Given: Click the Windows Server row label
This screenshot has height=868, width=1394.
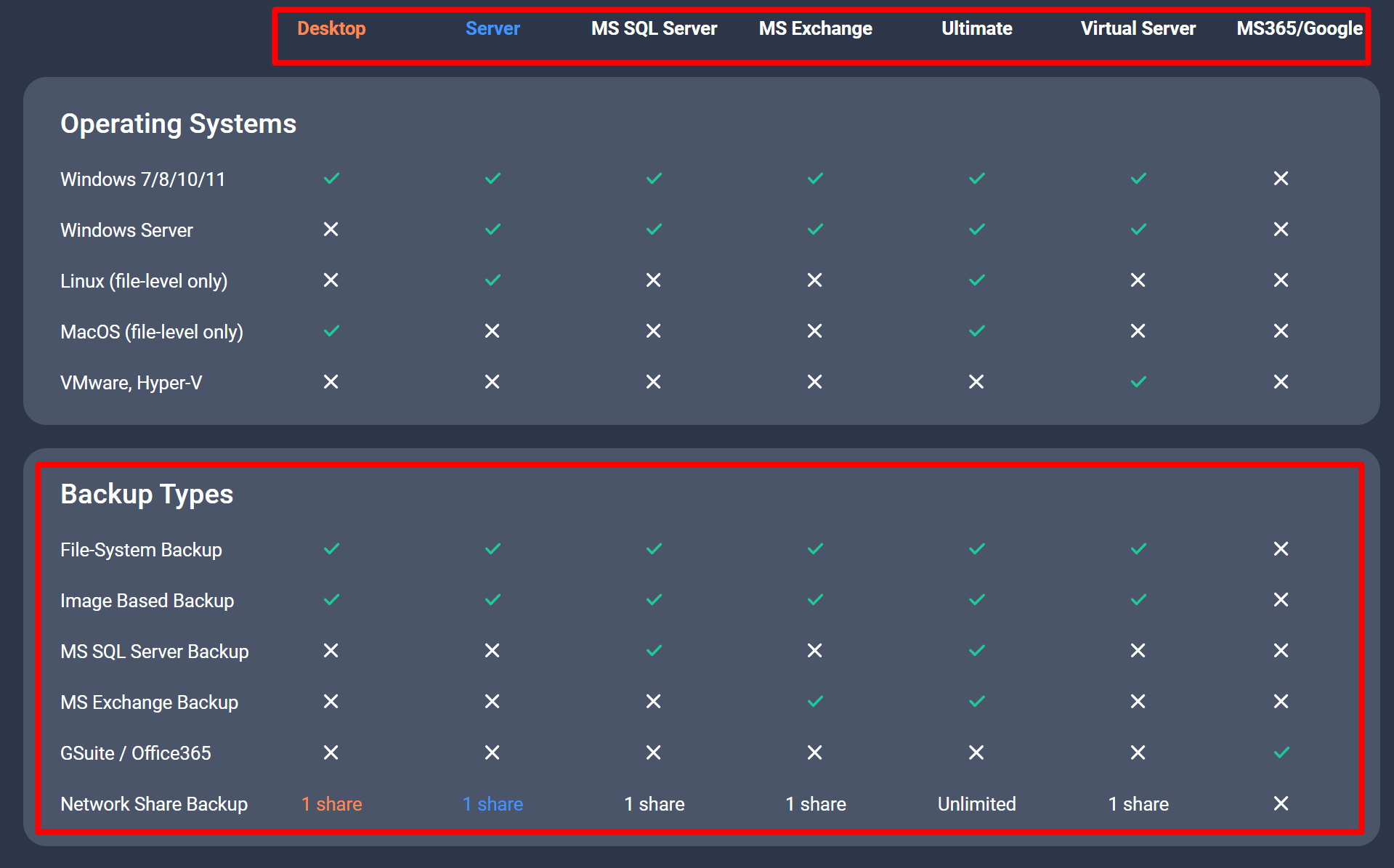Looking at the screenshot, I should click(x=126, y=230).
